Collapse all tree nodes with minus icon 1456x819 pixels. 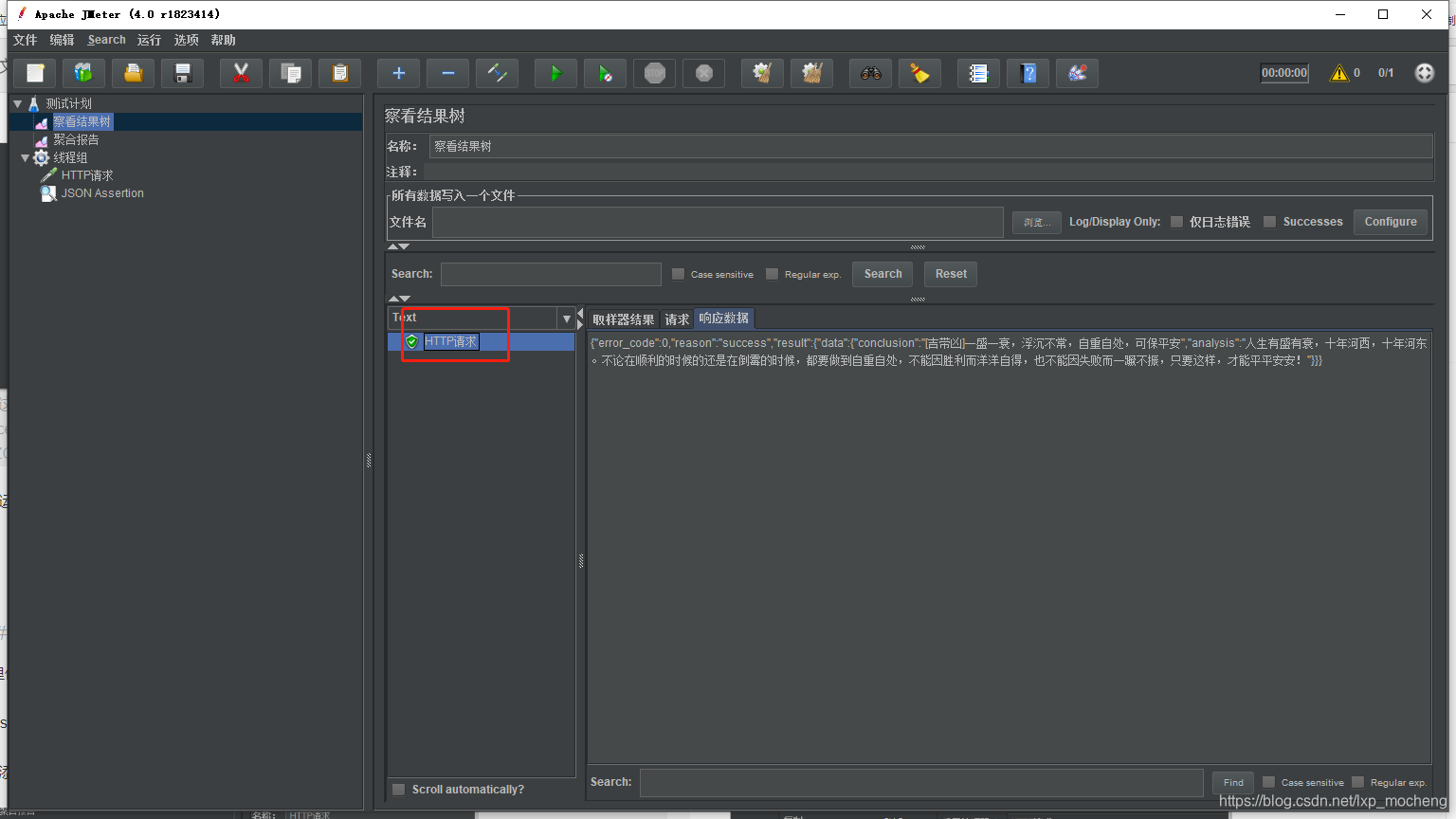pos(447,73)
